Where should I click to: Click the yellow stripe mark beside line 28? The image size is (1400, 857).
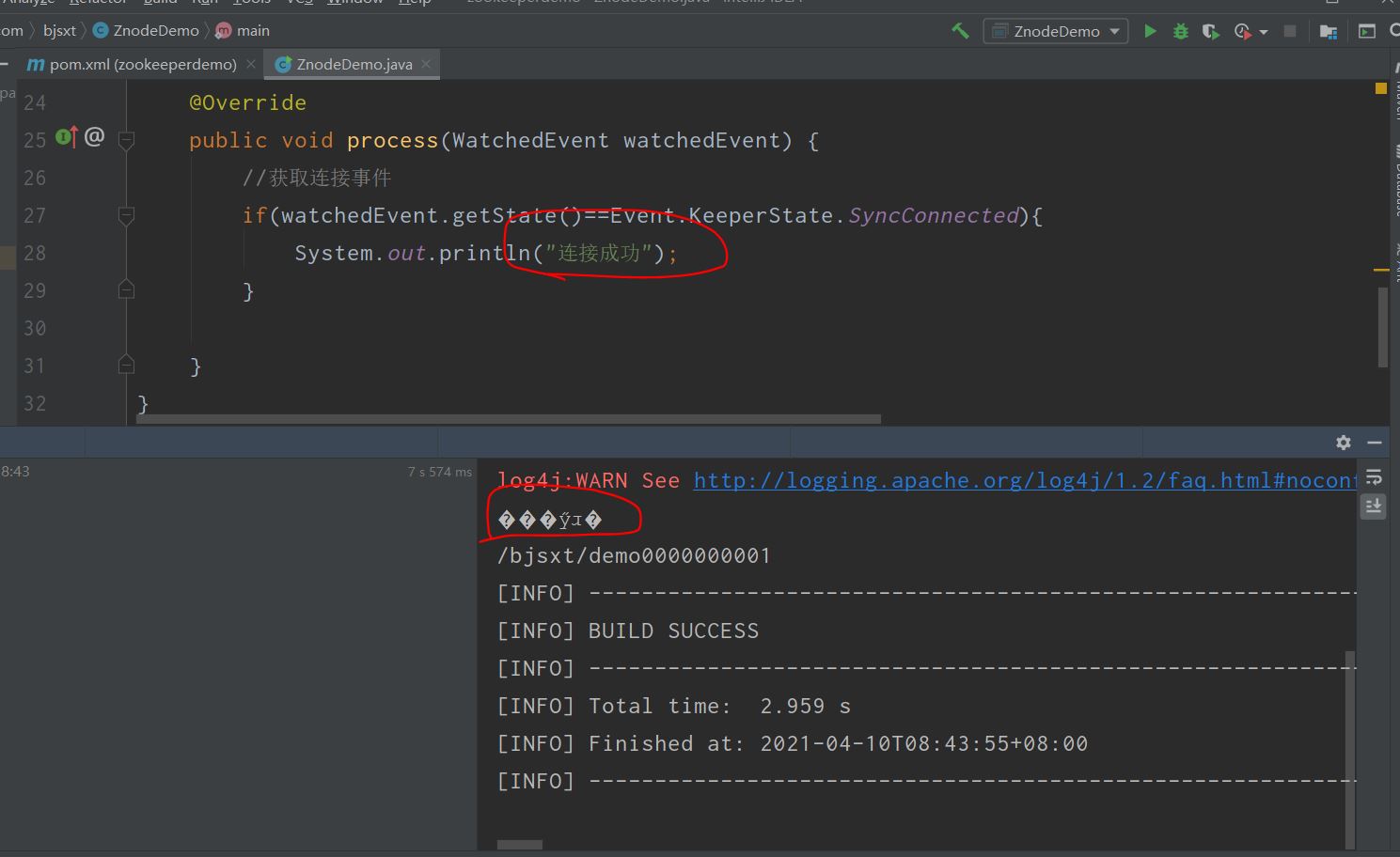coord(1381,270)
